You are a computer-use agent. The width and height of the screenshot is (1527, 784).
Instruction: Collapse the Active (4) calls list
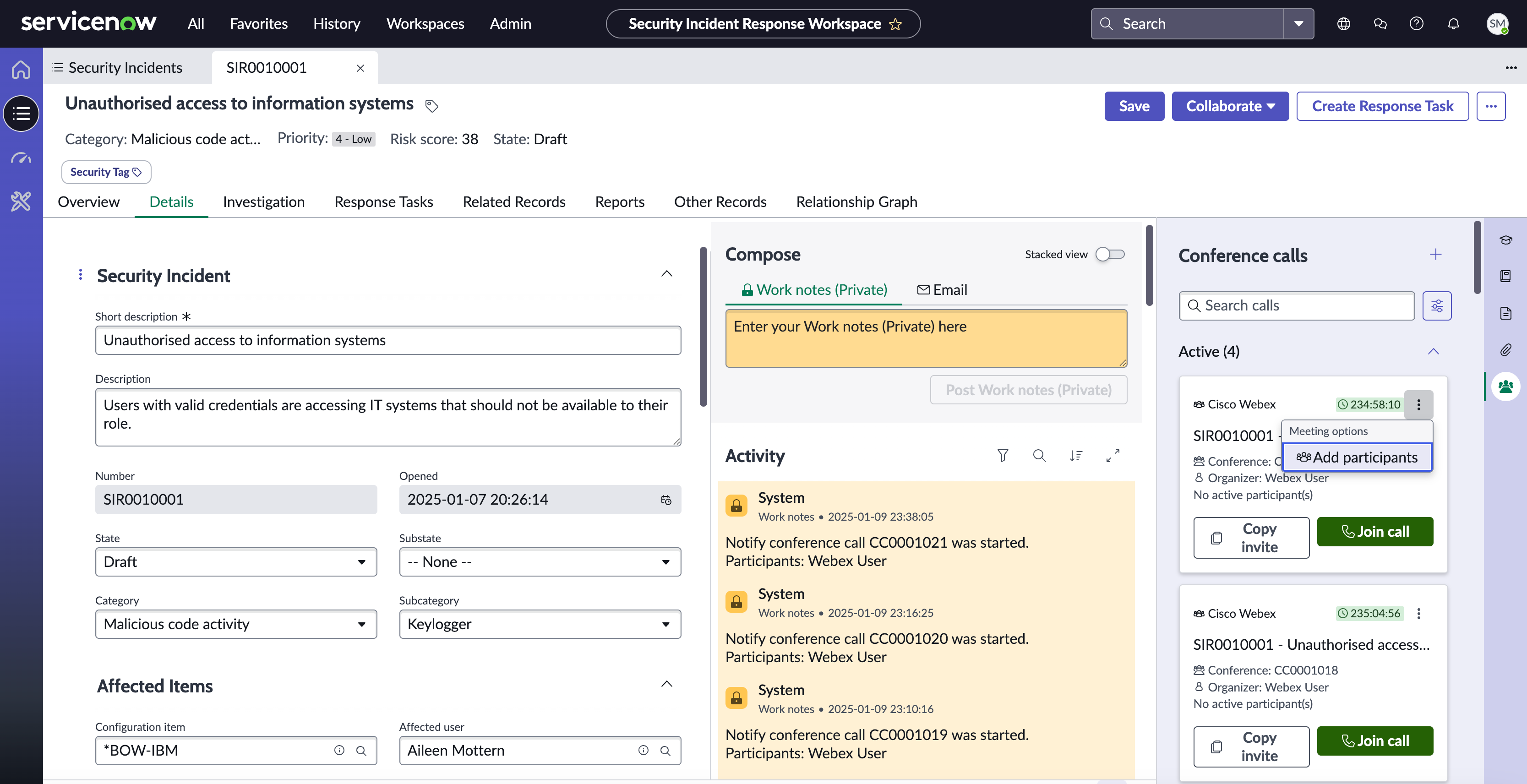point(1434,351)
